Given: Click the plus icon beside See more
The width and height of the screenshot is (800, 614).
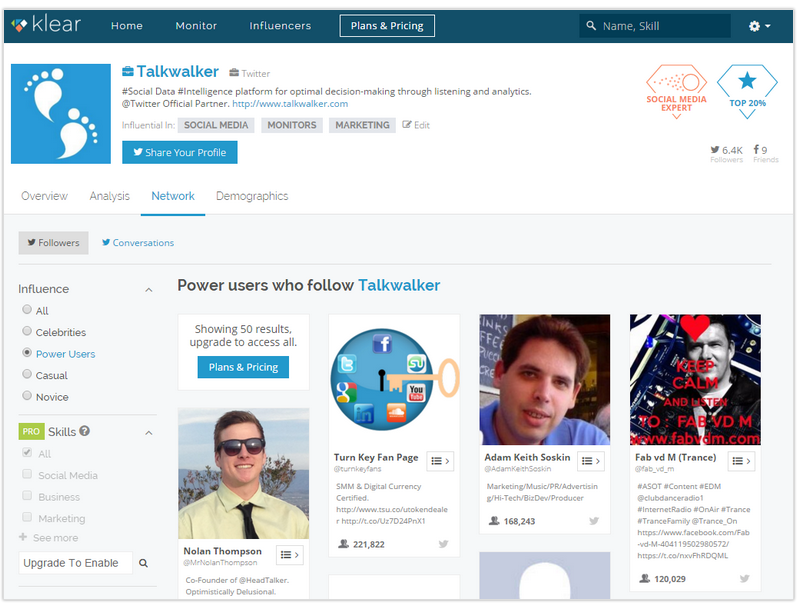Looking at the screenshot, I should [x=23, y=537].
